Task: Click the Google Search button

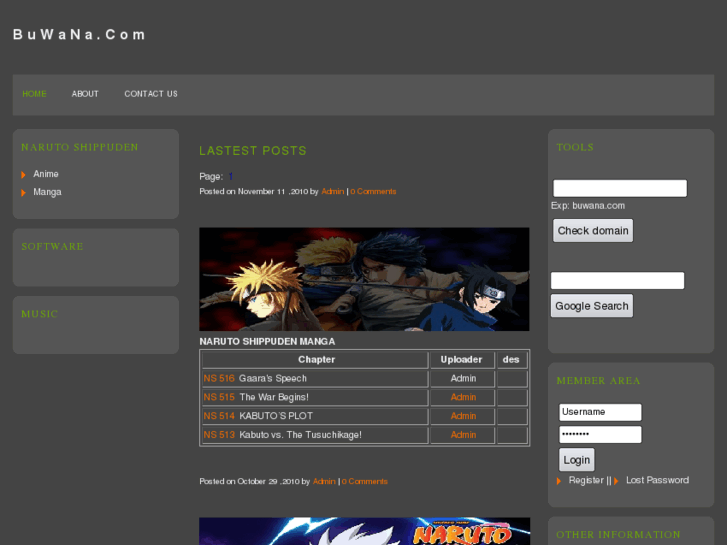Action: click(592, 306)
